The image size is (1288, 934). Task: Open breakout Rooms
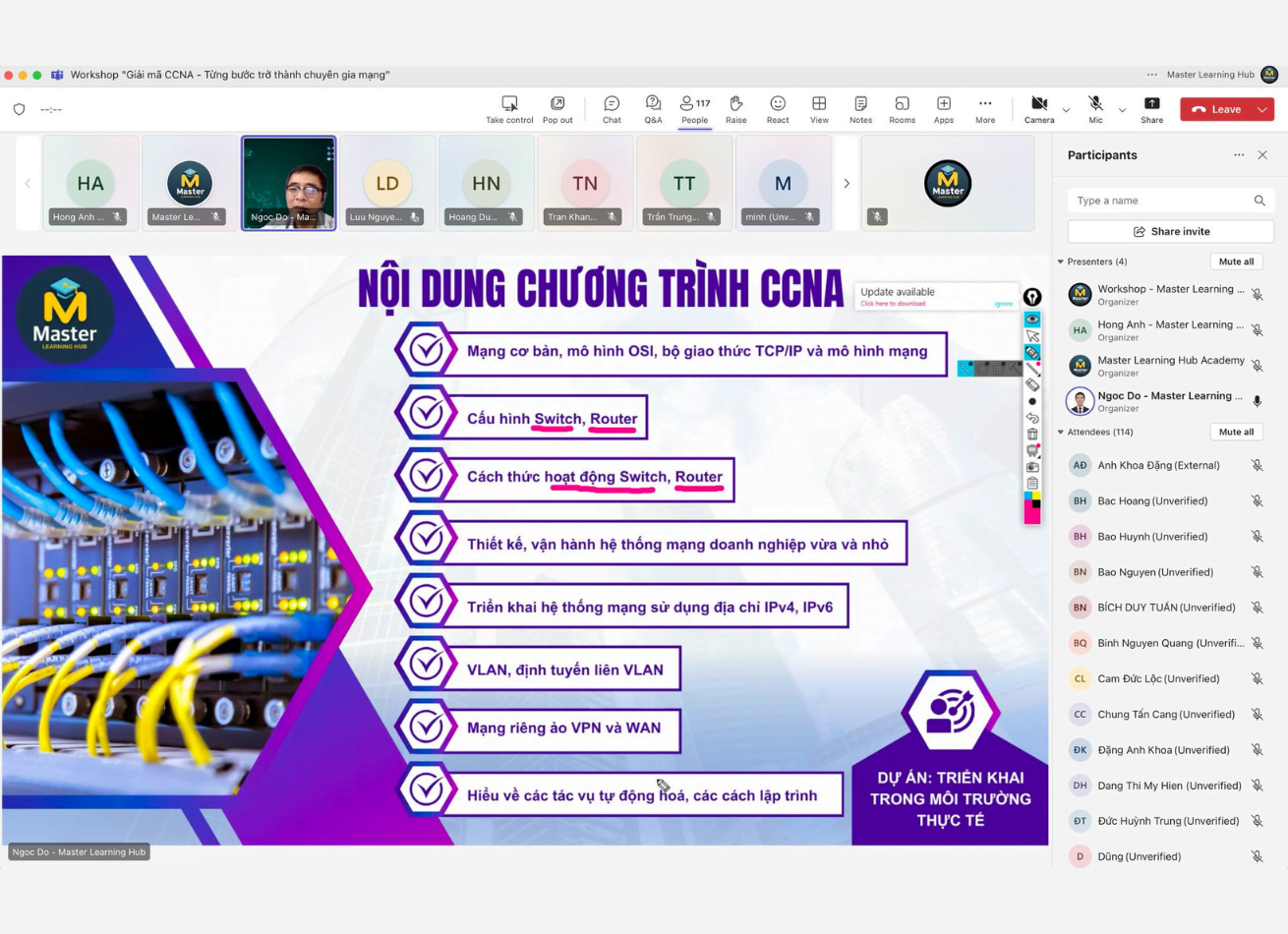point(902,109)
